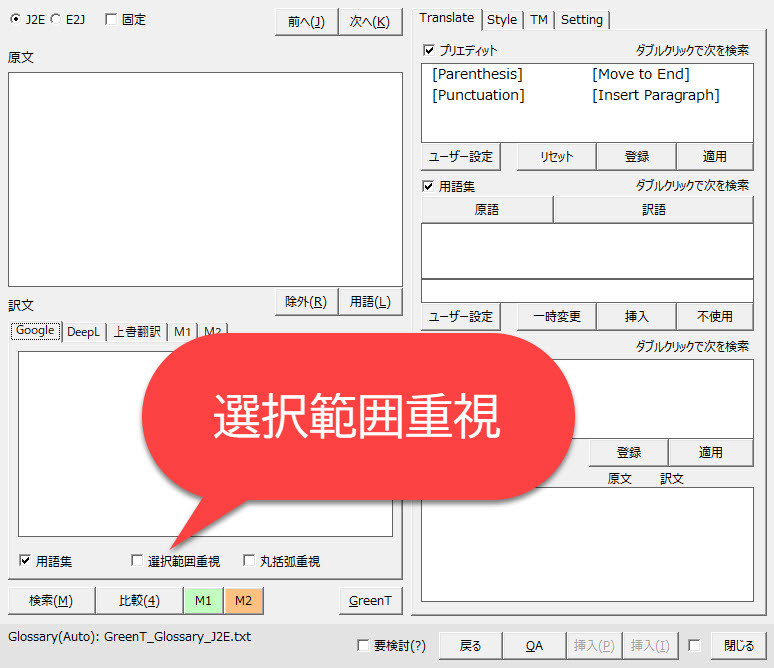Image resolution: width=774 pixels, height=668 pixels.
Task: Click the GreenT button
Action: pyautogui.click(x=370, y=600)
